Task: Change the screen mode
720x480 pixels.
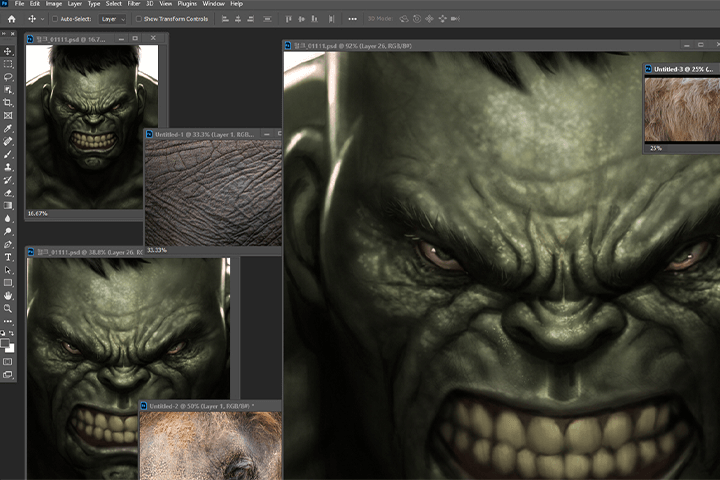Action: (8, 375)
